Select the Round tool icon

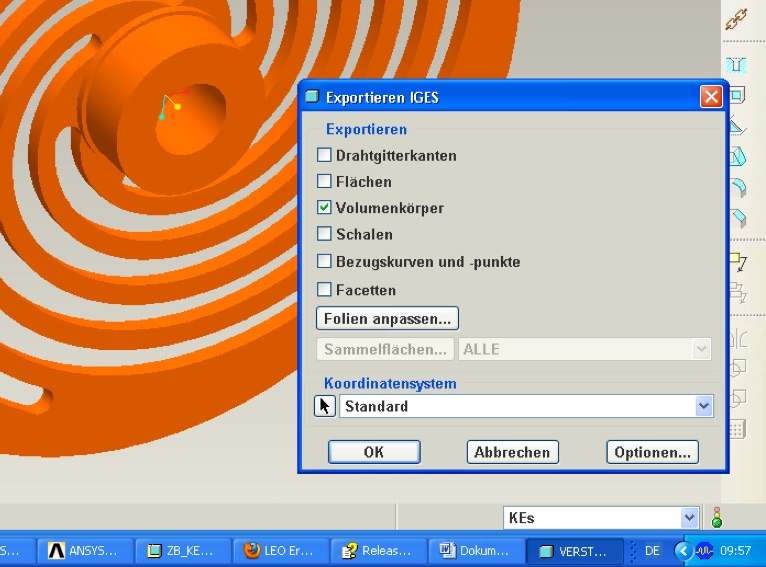738,187
